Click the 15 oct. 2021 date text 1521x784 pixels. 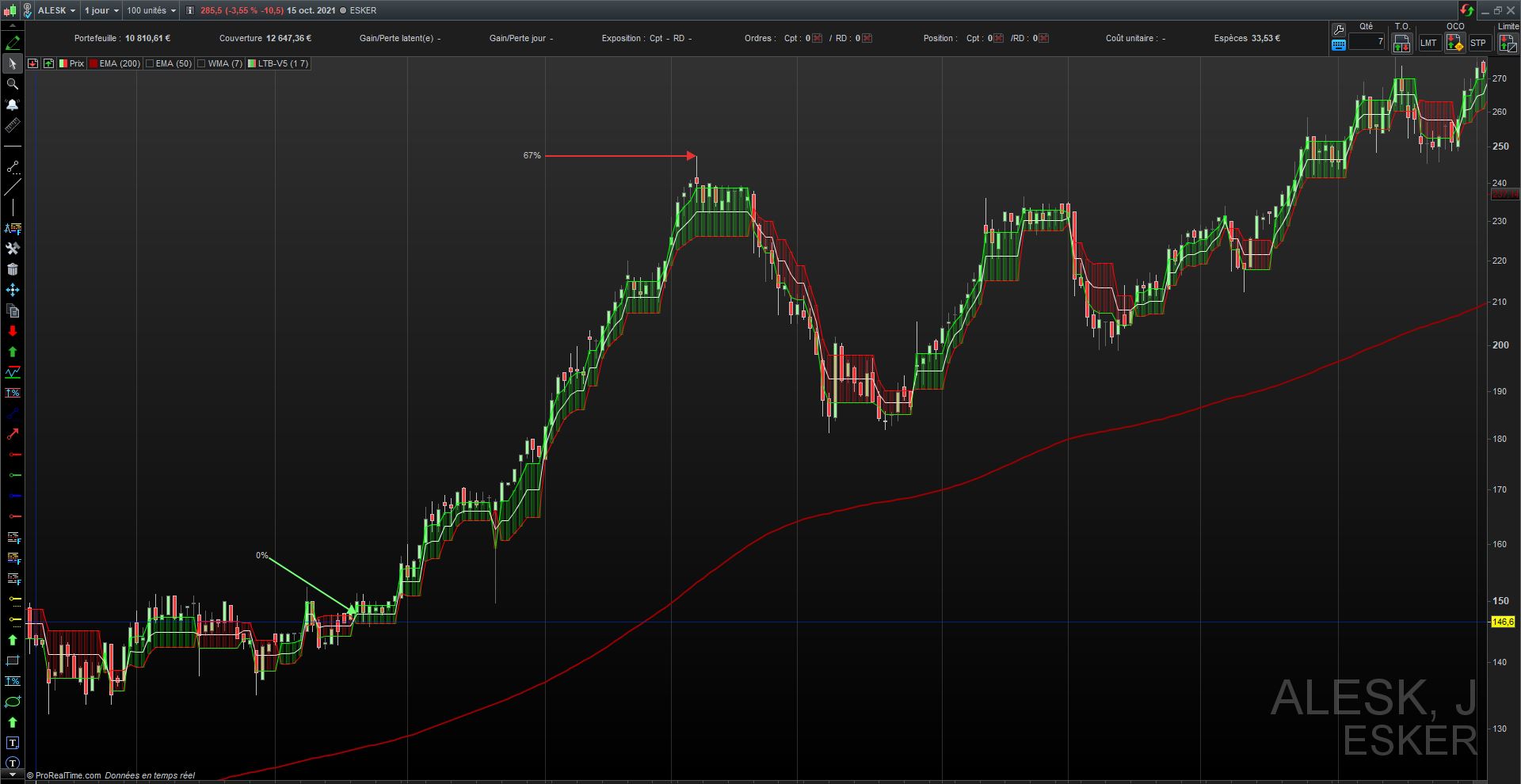[x=311, y=10]
